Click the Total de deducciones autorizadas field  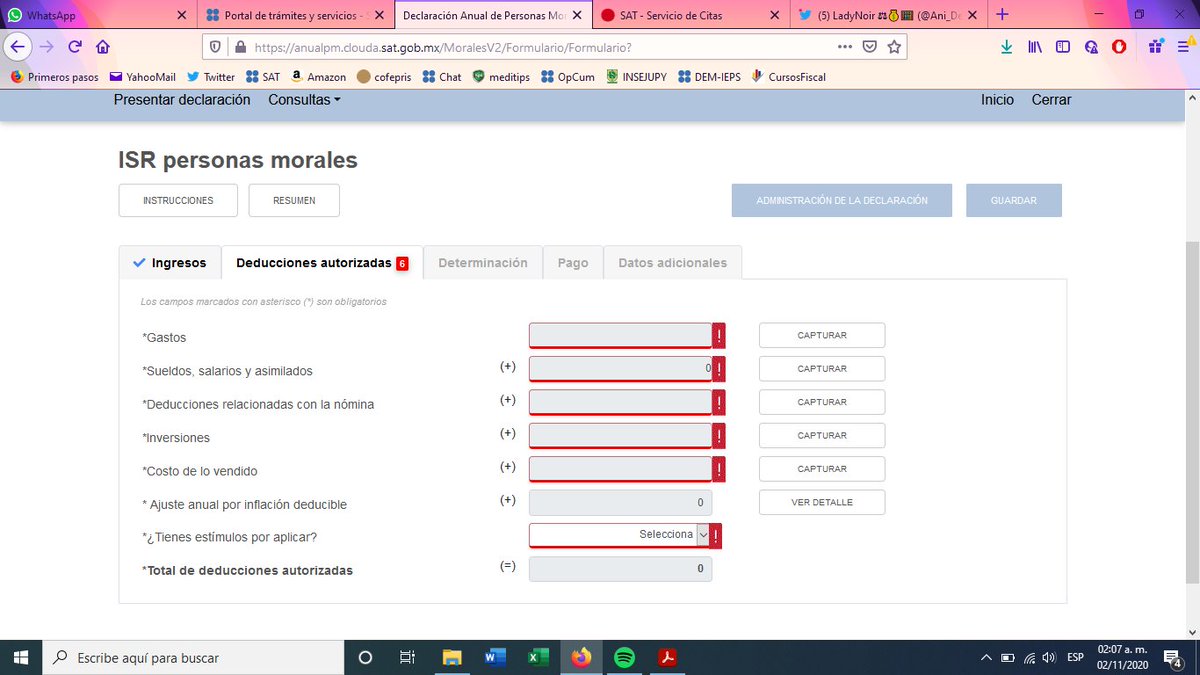pyautogui.click(x=621, y=568)
